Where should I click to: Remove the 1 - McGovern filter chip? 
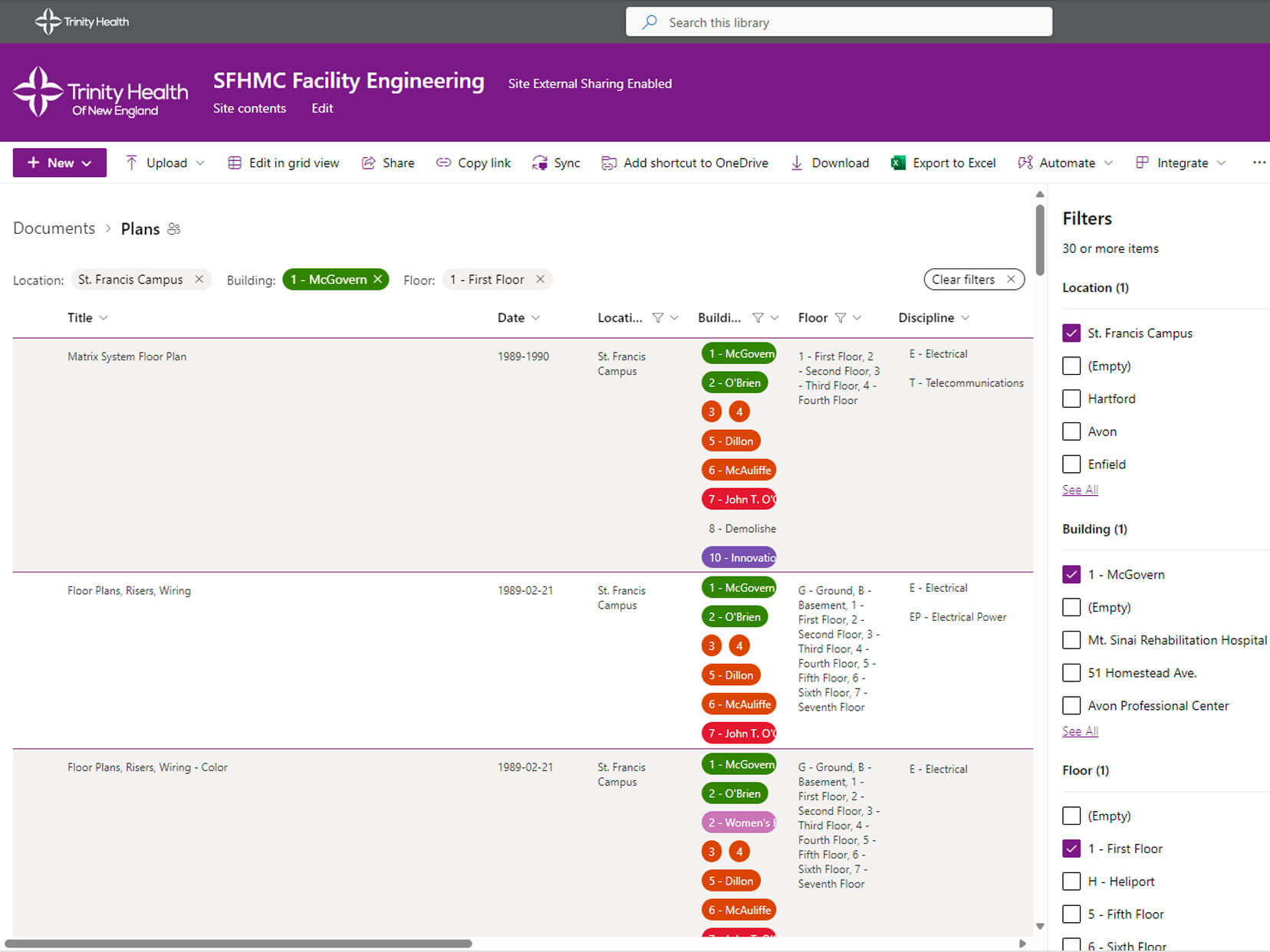point(377,279)
